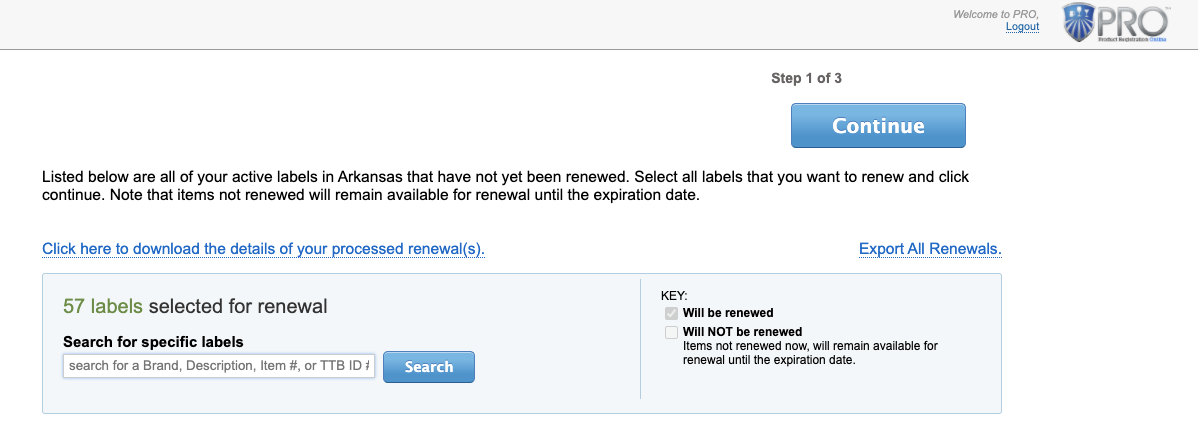This screenshot has width=1198, height=437.
Task: Open the Export All Renewals link
Action: coord(930,249)
